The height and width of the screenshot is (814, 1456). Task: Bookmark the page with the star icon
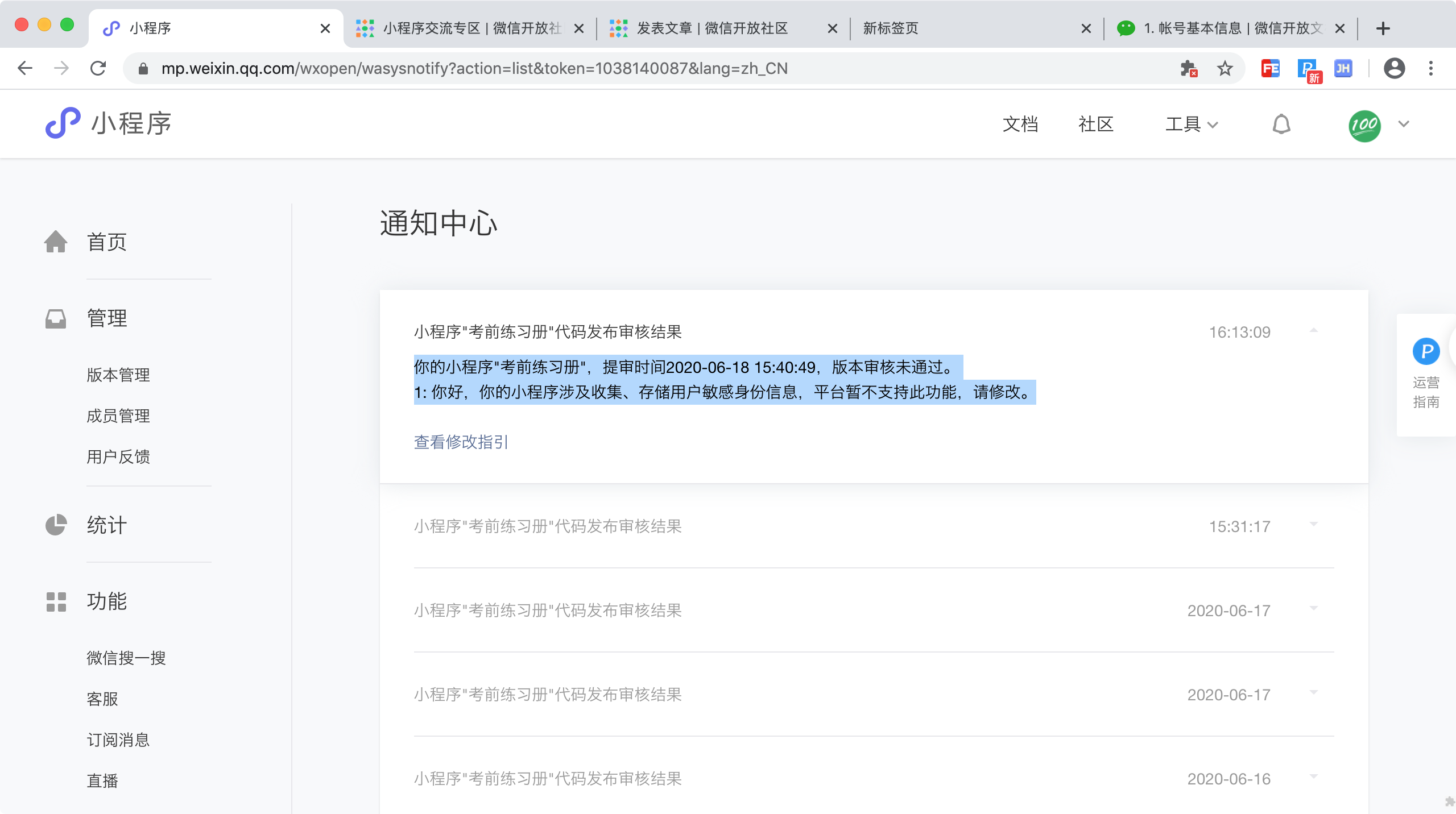(1225, 68)
